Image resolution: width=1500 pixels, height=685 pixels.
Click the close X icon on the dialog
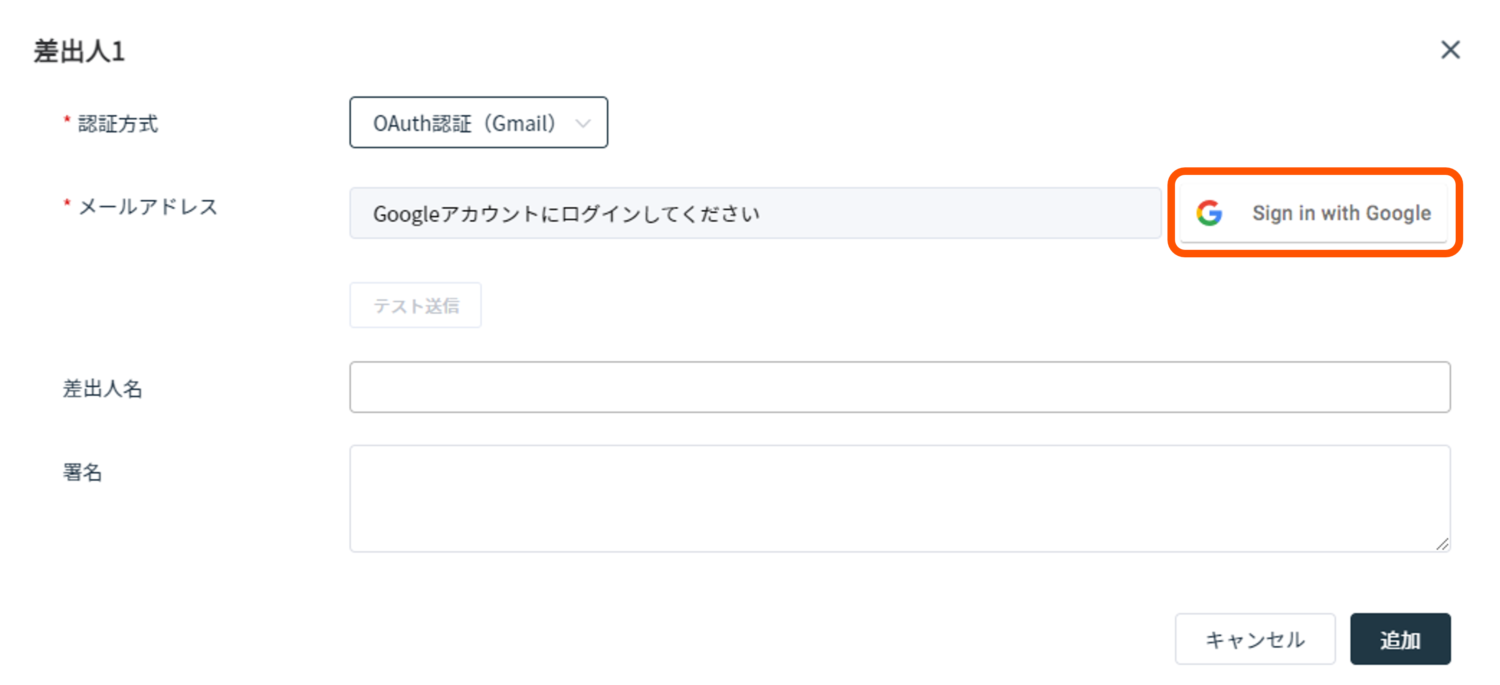1450,49
